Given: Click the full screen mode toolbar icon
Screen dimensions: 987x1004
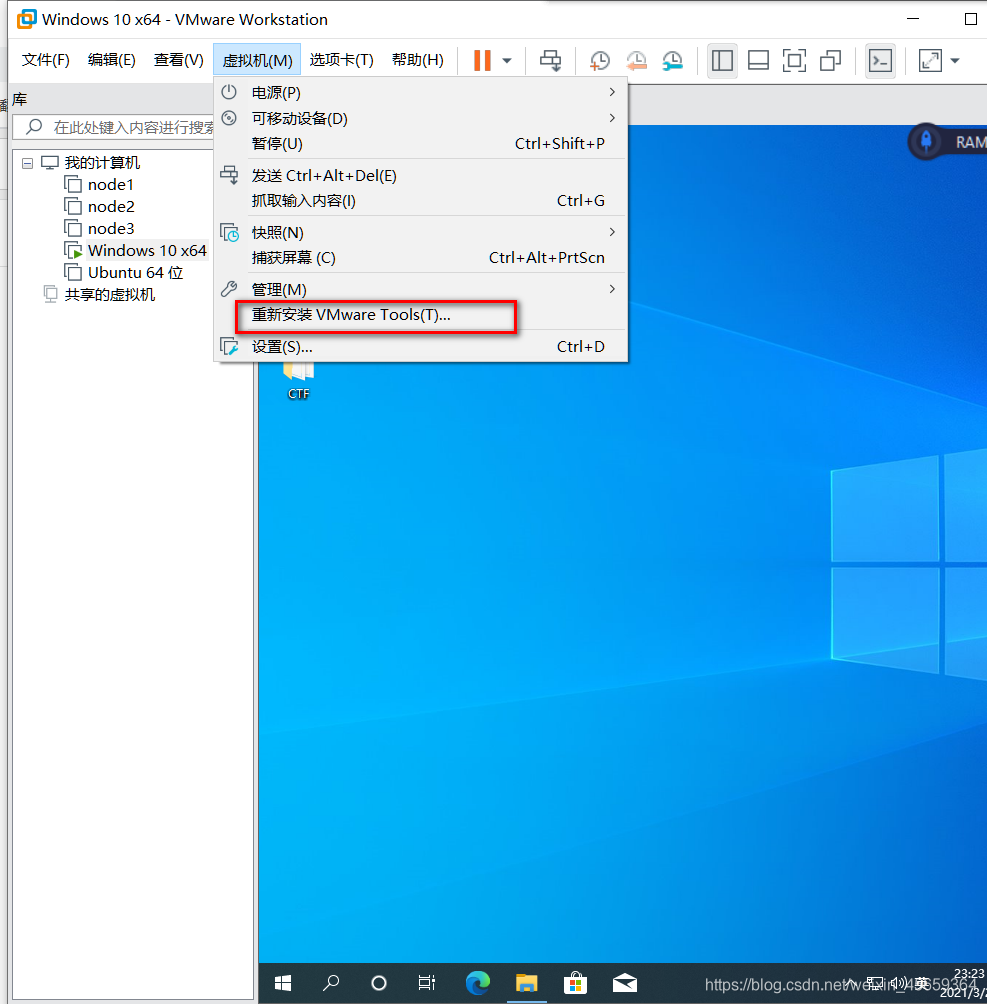Looking at the screenshot, I should 794,61.
